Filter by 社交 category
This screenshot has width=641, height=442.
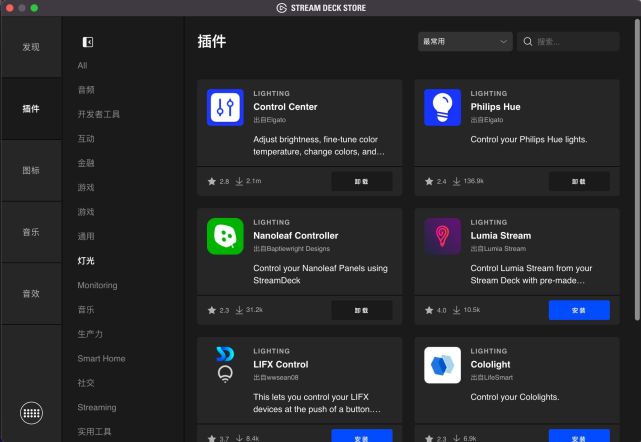86,383
